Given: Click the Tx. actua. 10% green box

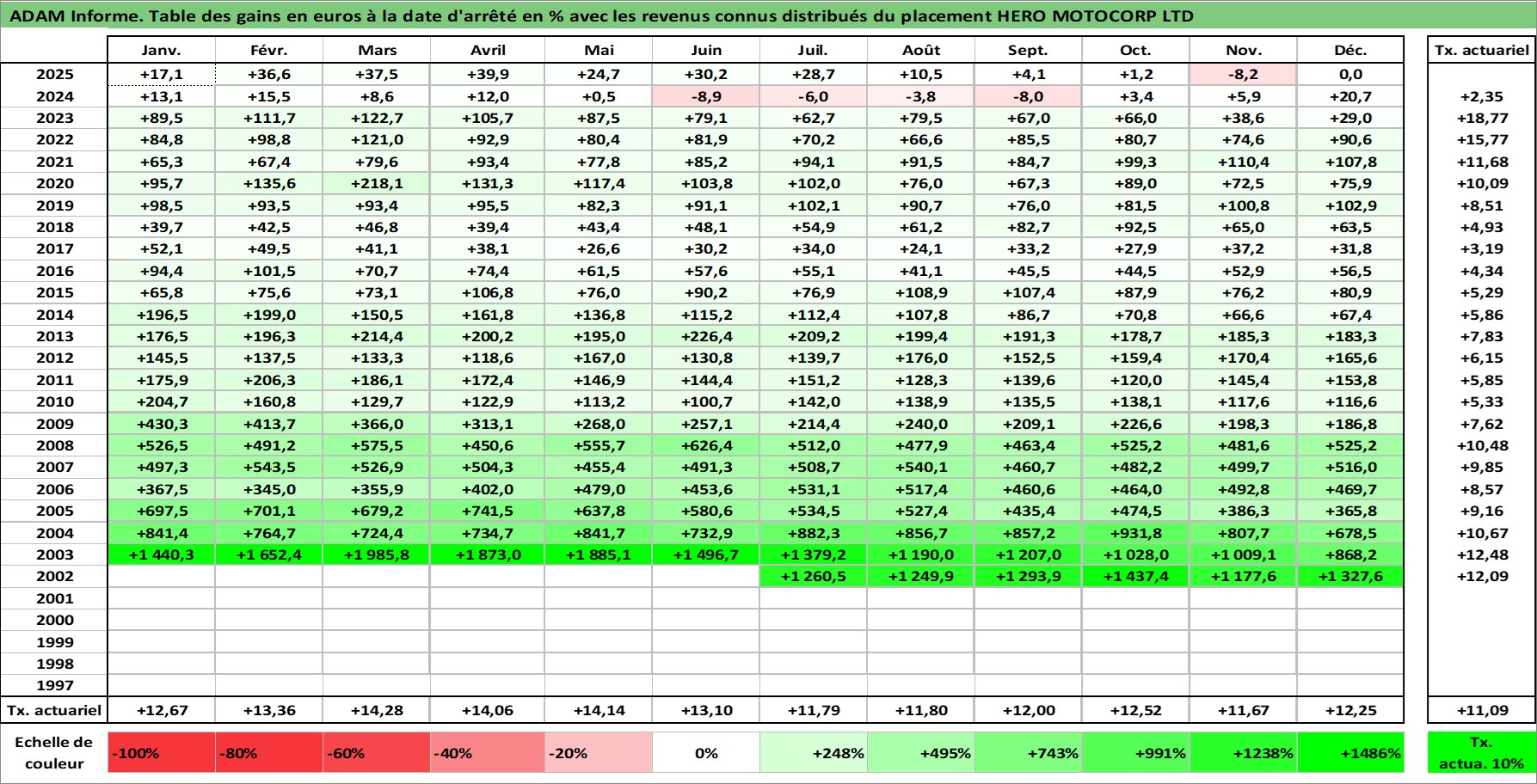Looking at the screenshot, I should (x=1482, y=753).
